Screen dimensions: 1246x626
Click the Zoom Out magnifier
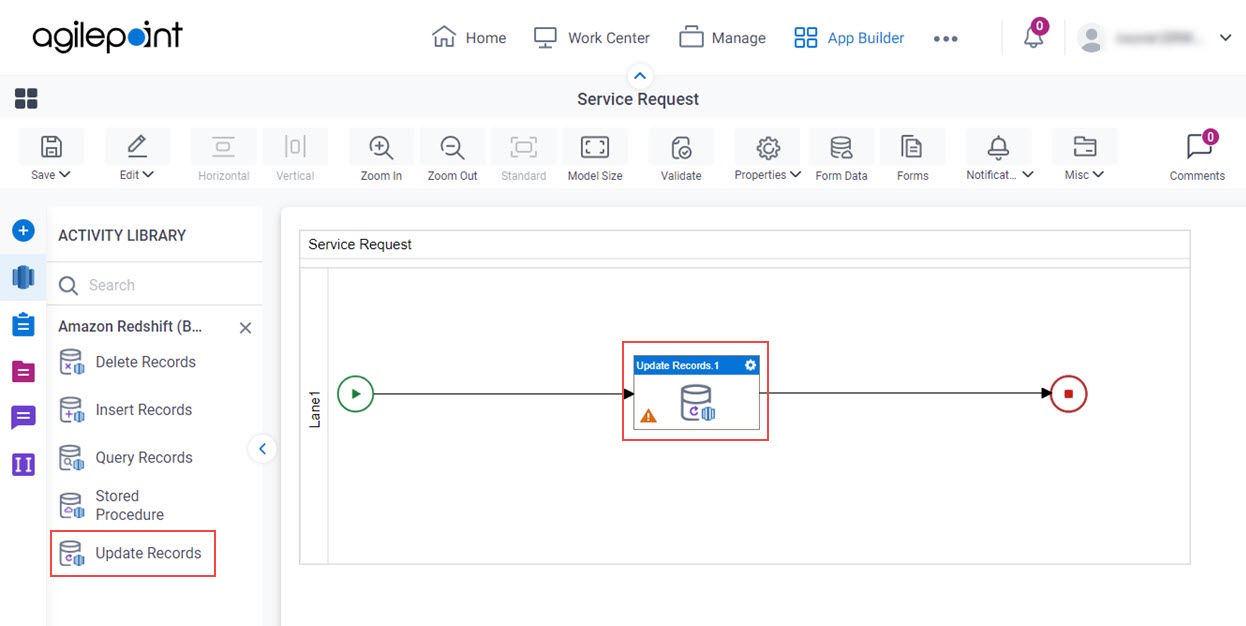tap(453, 147)
